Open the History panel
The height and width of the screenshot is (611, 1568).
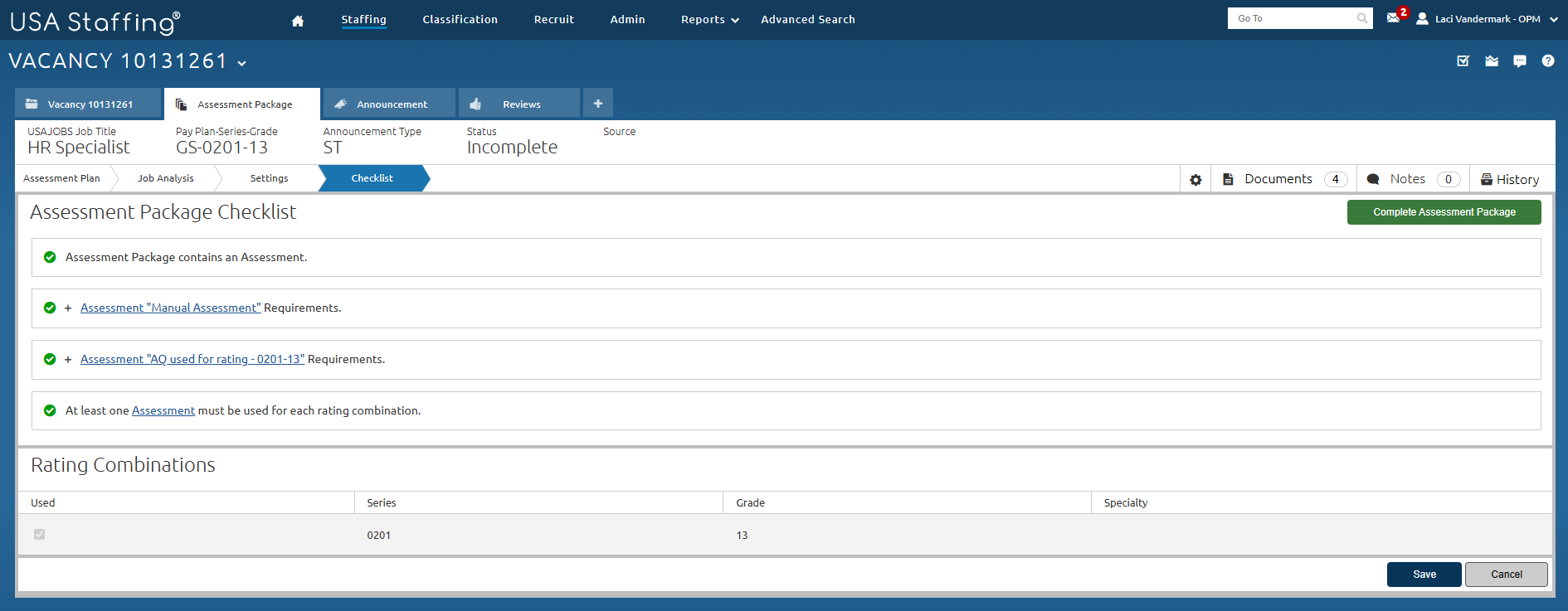coord(1510,179)
